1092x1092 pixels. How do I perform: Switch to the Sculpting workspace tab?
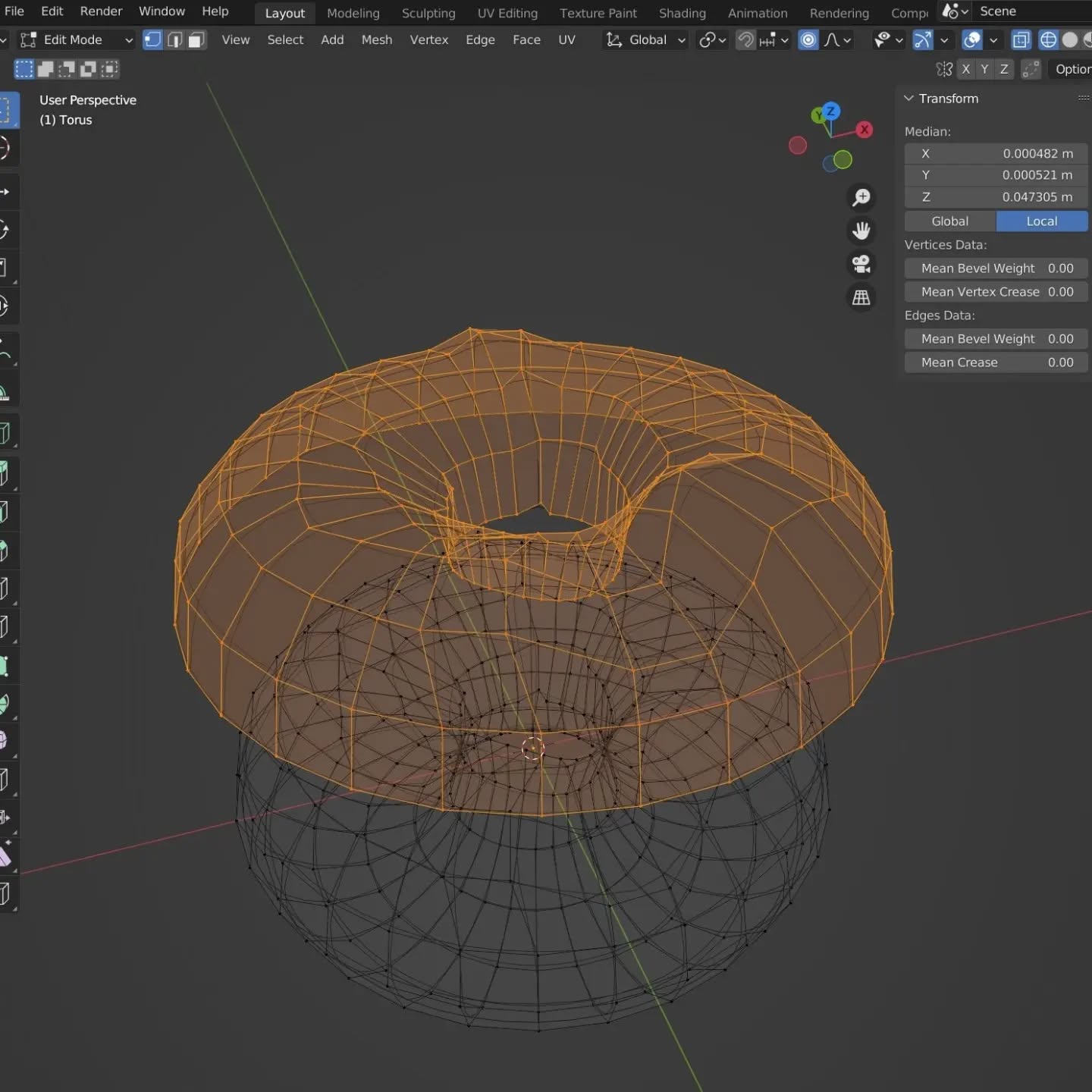pyautogui.click(x=428, y=14)
